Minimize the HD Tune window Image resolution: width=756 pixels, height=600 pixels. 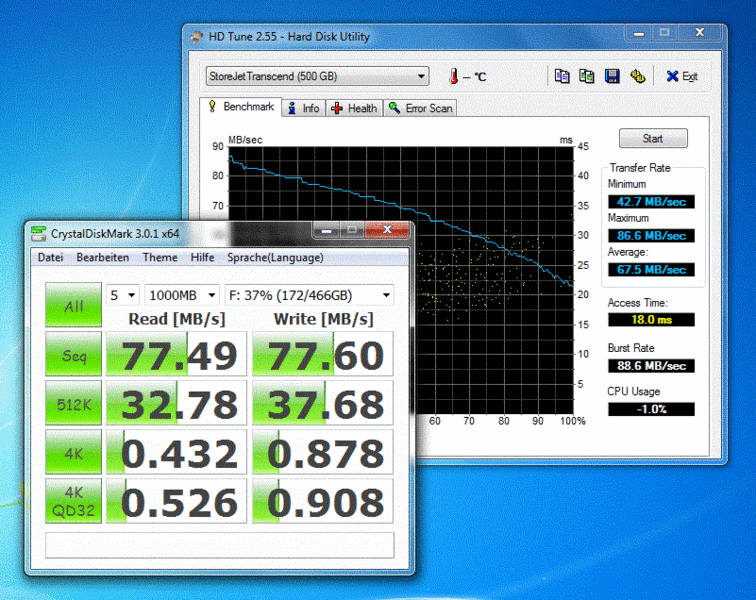point(639,33)
